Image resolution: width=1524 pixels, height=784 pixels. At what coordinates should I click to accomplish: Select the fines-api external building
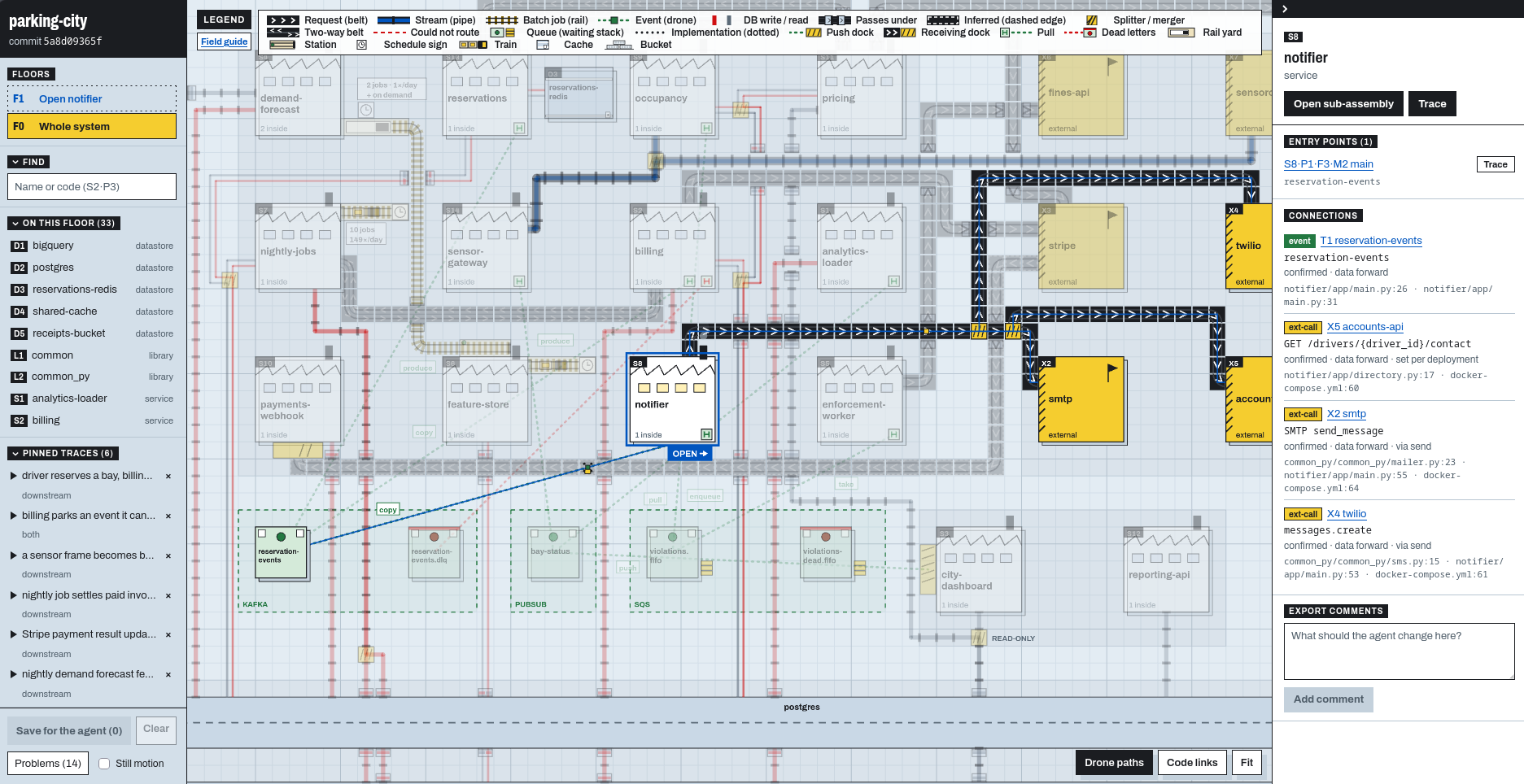(x=1081, y=94)
